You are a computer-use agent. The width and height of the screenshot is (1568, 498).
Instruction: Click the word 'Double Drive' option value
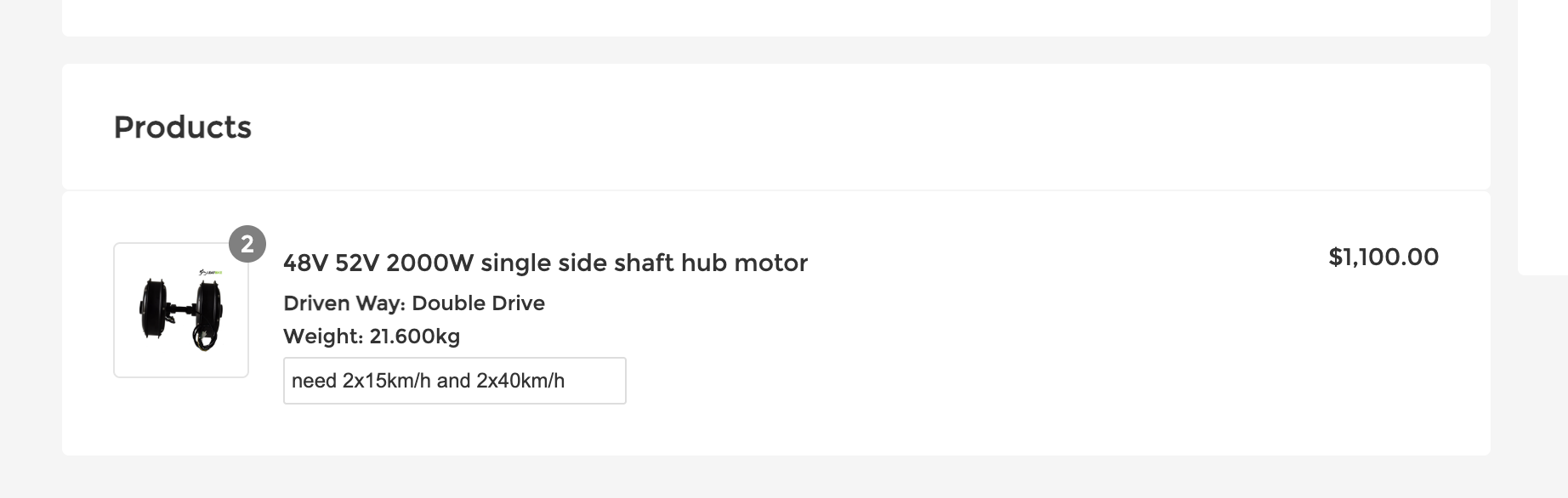pos(478,303)
